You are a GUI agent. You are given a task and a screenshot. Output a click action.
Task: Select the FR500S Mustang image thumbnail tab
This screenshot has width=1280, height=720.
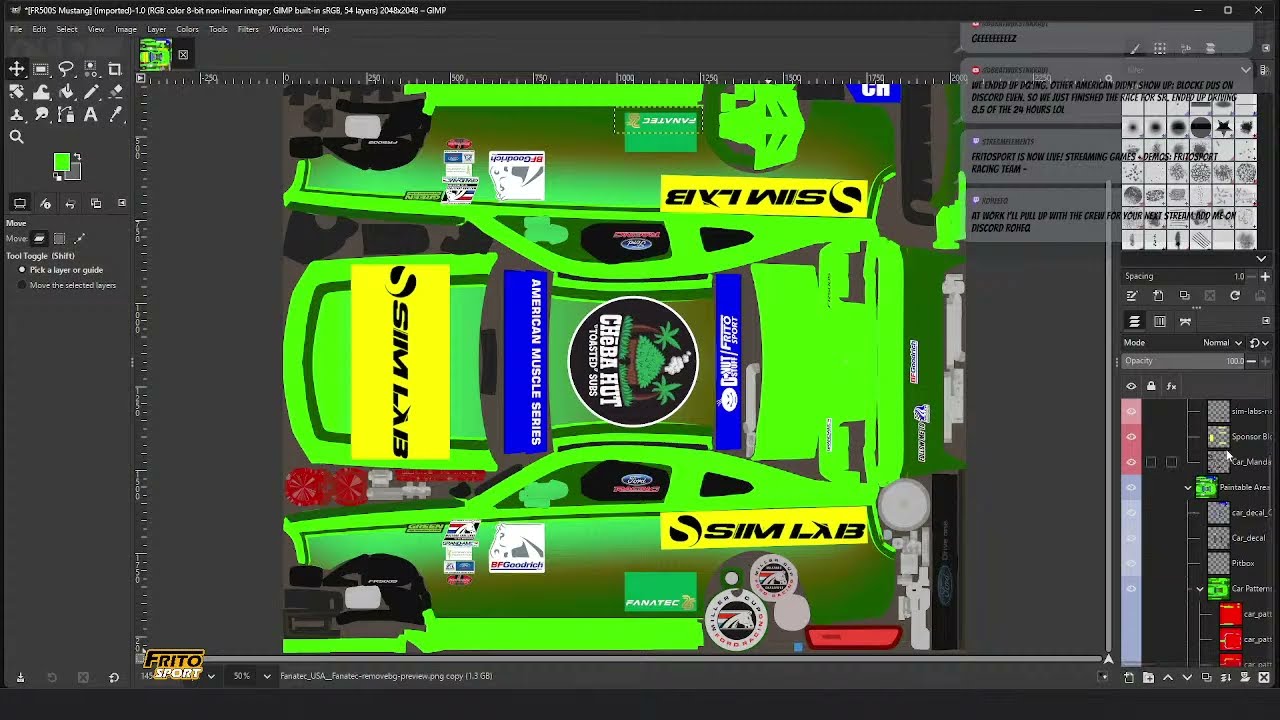tap(155, 54)
